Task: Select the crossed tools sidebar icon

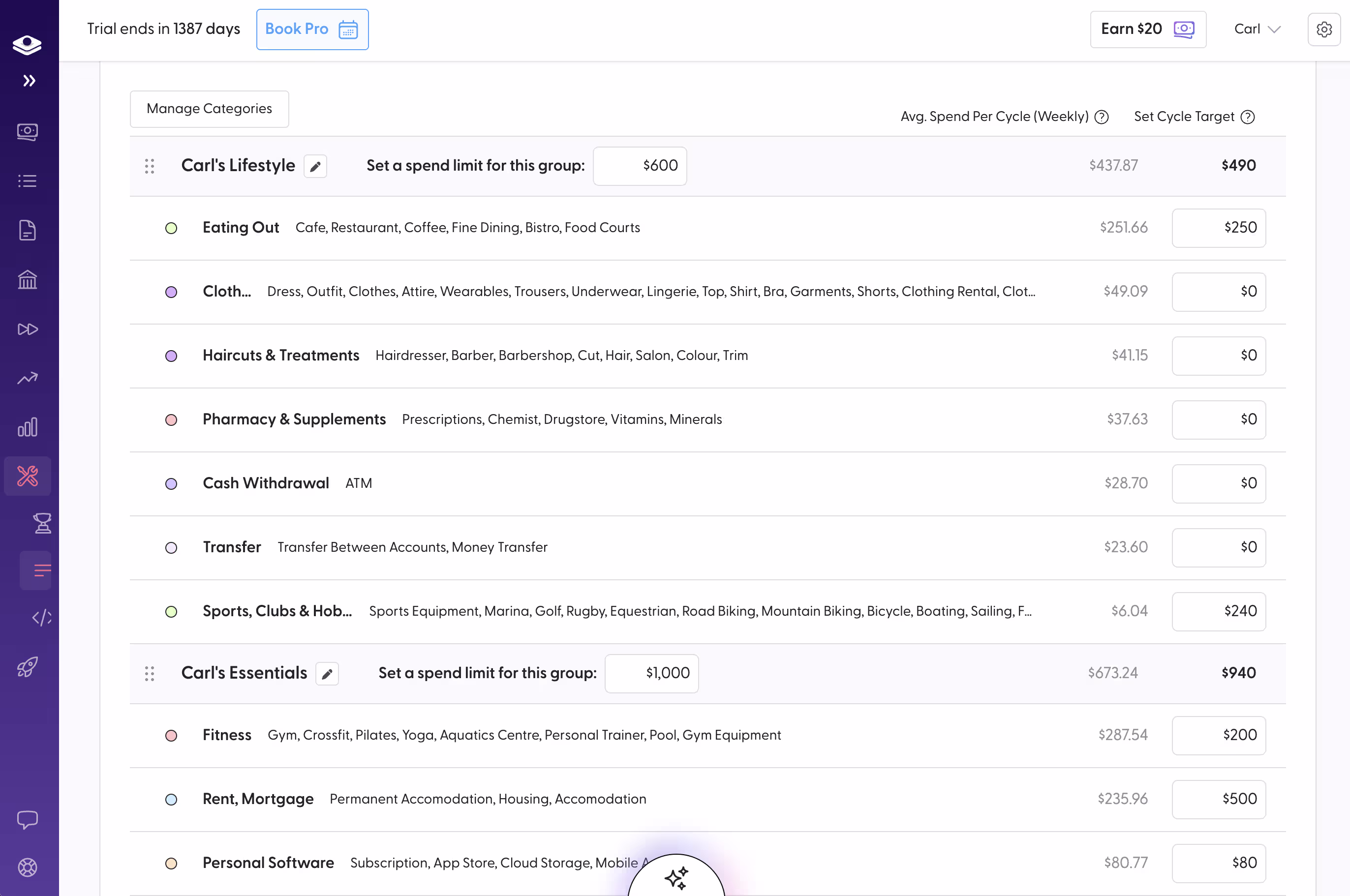Action: pyautogui.click(x=28, y=476)
